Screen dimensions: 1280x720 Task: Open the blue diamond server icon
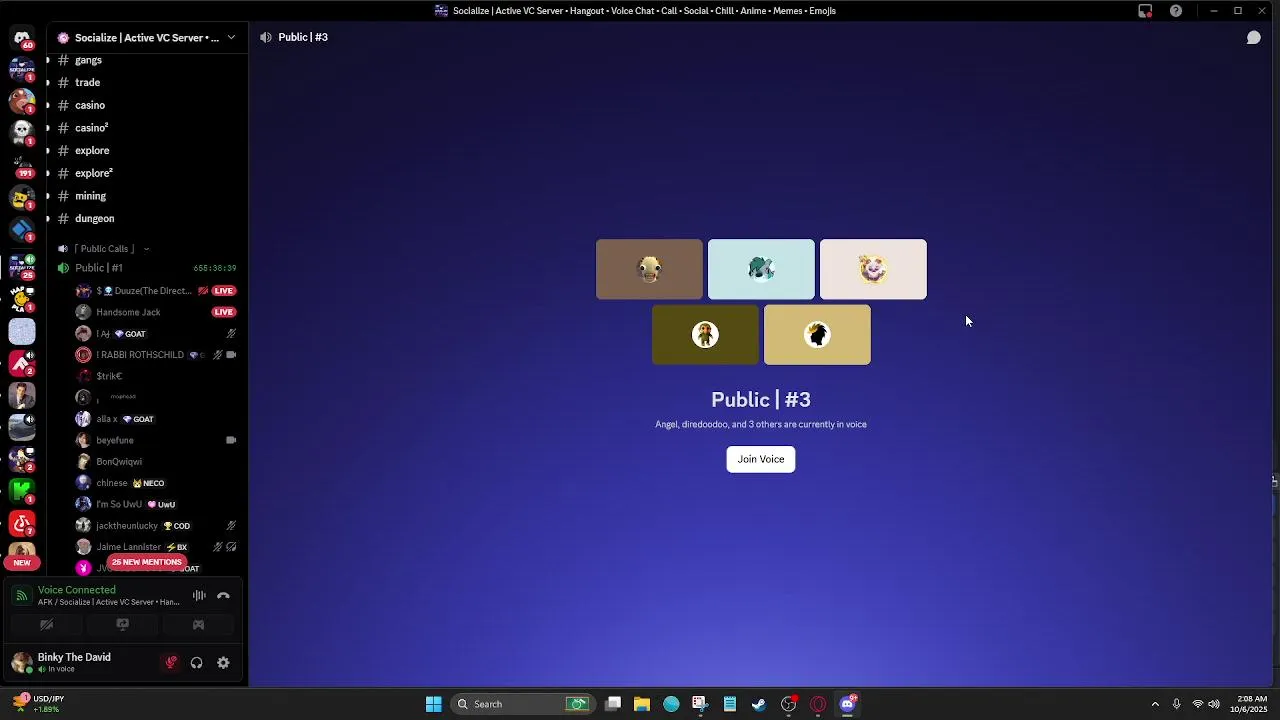(22, 230)
